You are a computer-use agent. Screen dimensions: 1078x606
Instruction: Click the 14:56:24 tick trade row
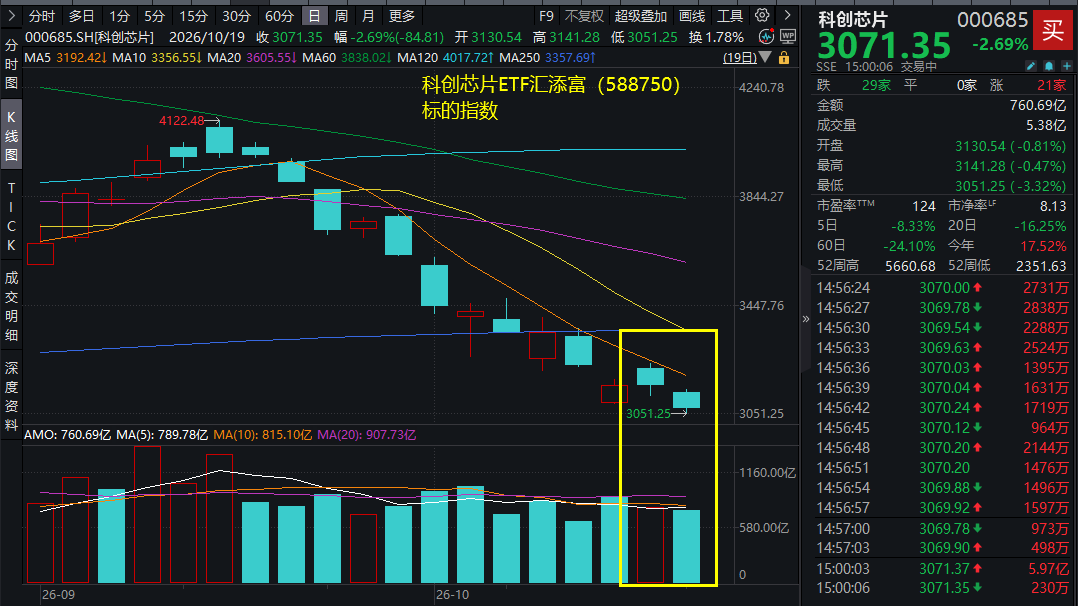pos(942,288)
